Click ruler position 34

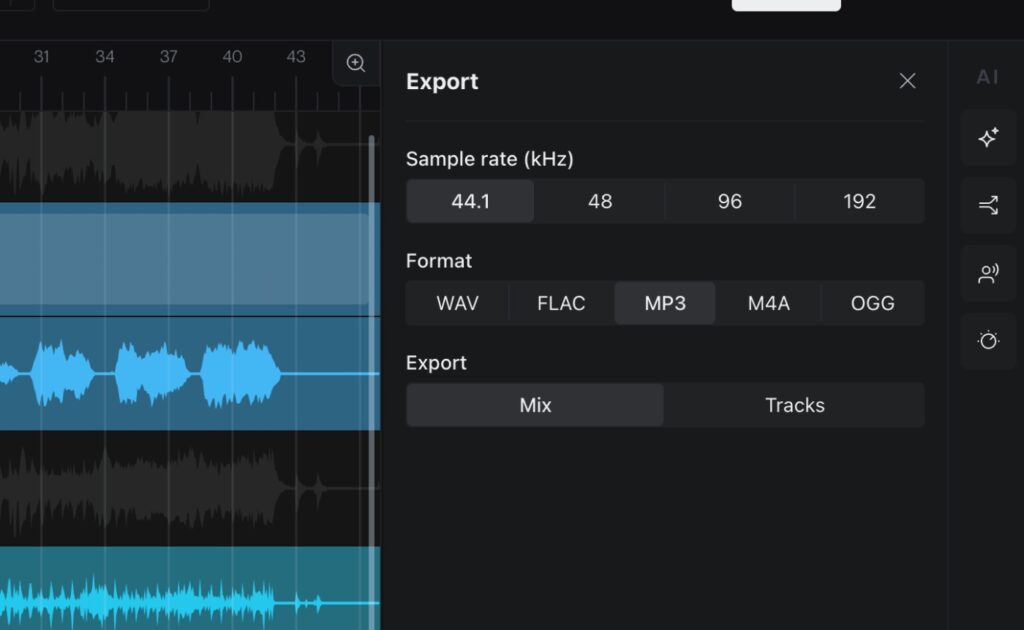coord(105,57)
